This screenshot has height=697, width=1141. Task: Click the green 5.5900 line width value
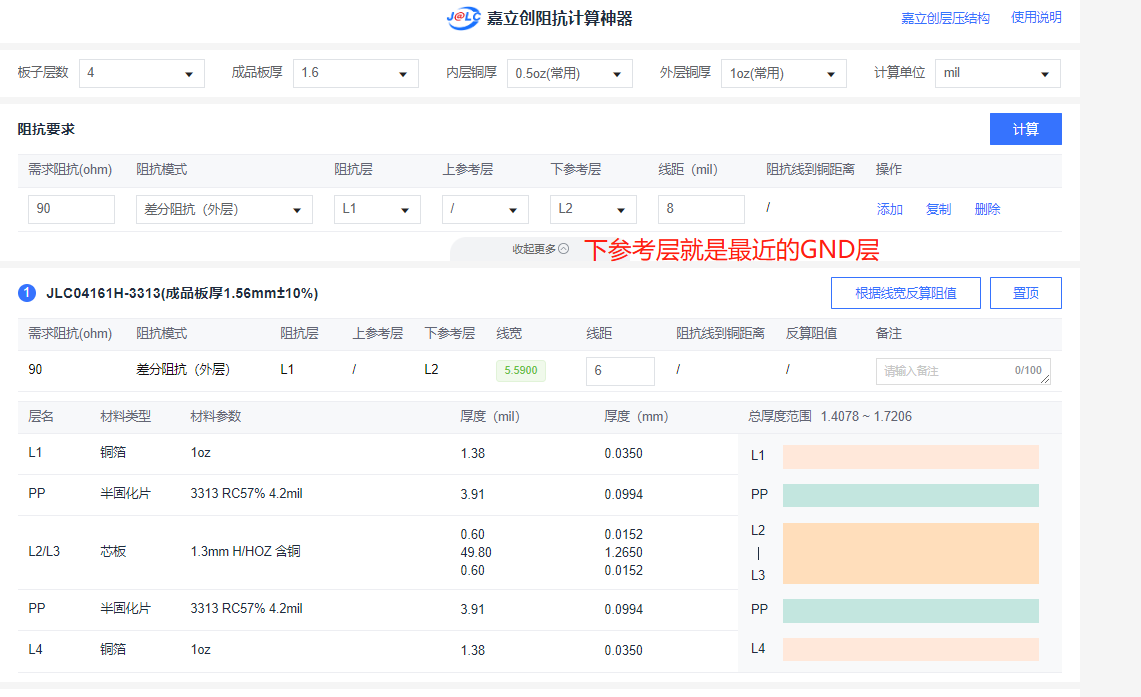(521, 370)
